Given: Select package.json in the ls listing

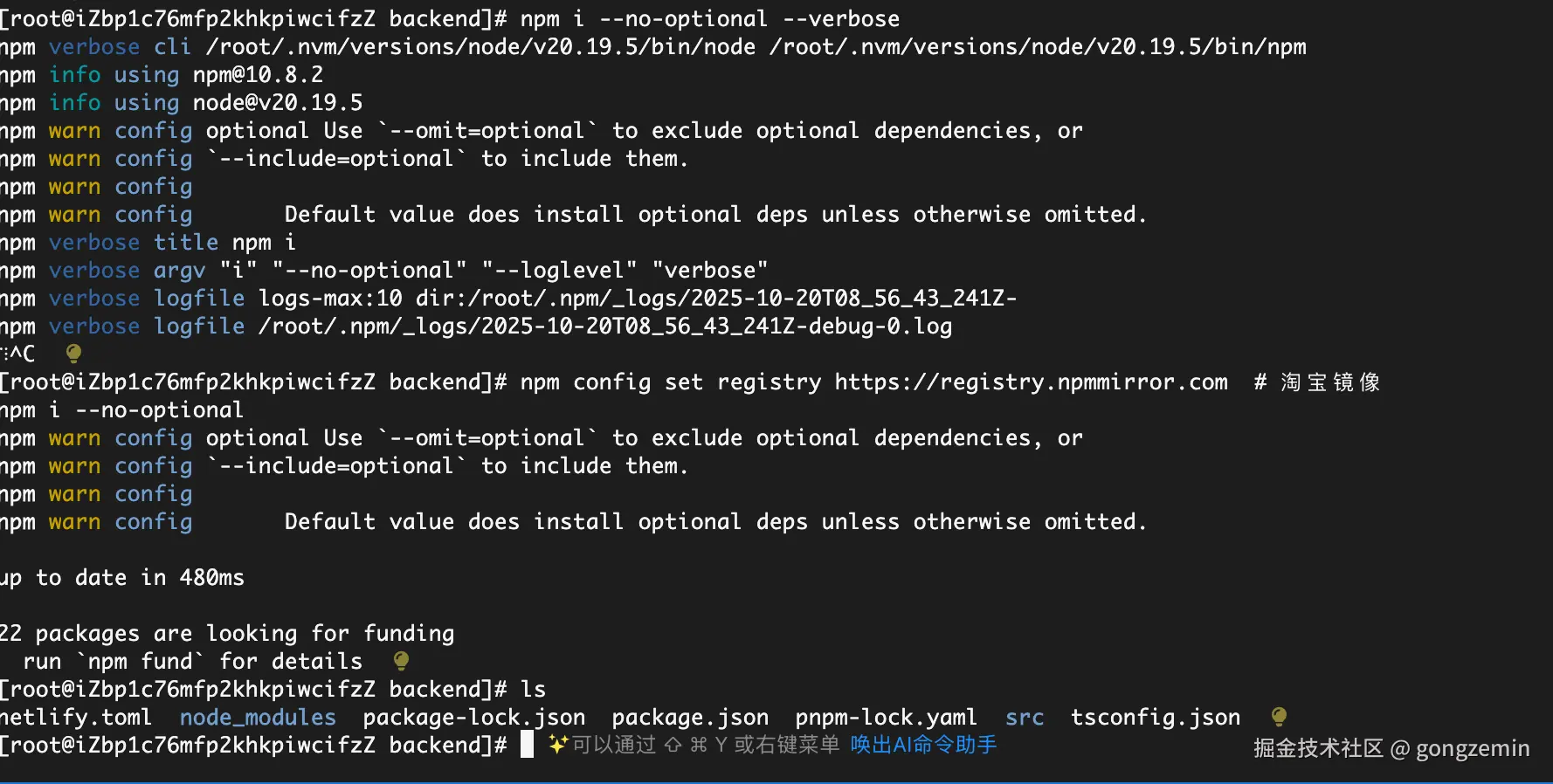Looking at the screenshot, I should pos(690,718).
